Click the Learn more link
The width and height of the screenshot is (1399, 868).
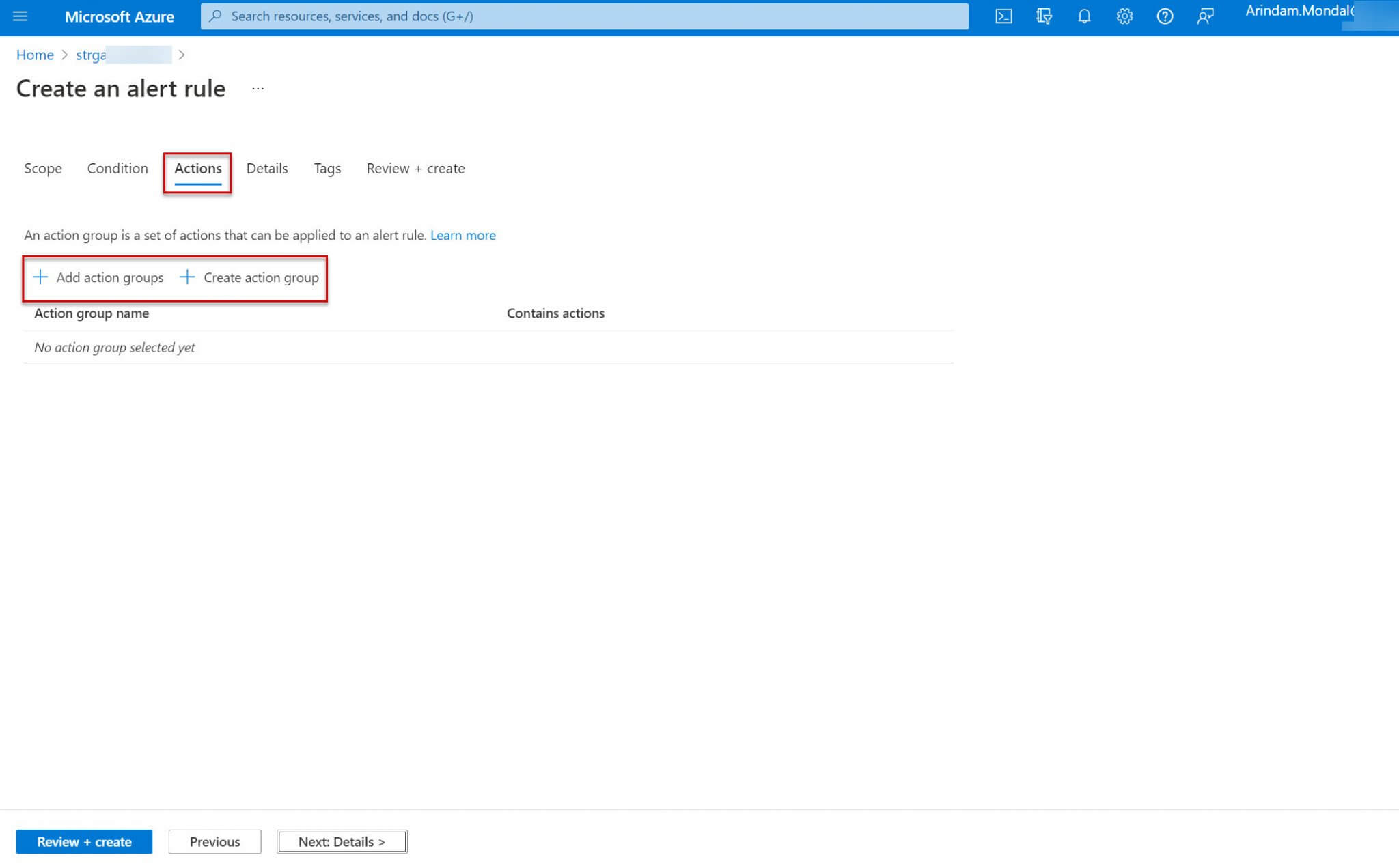[462, 236]
